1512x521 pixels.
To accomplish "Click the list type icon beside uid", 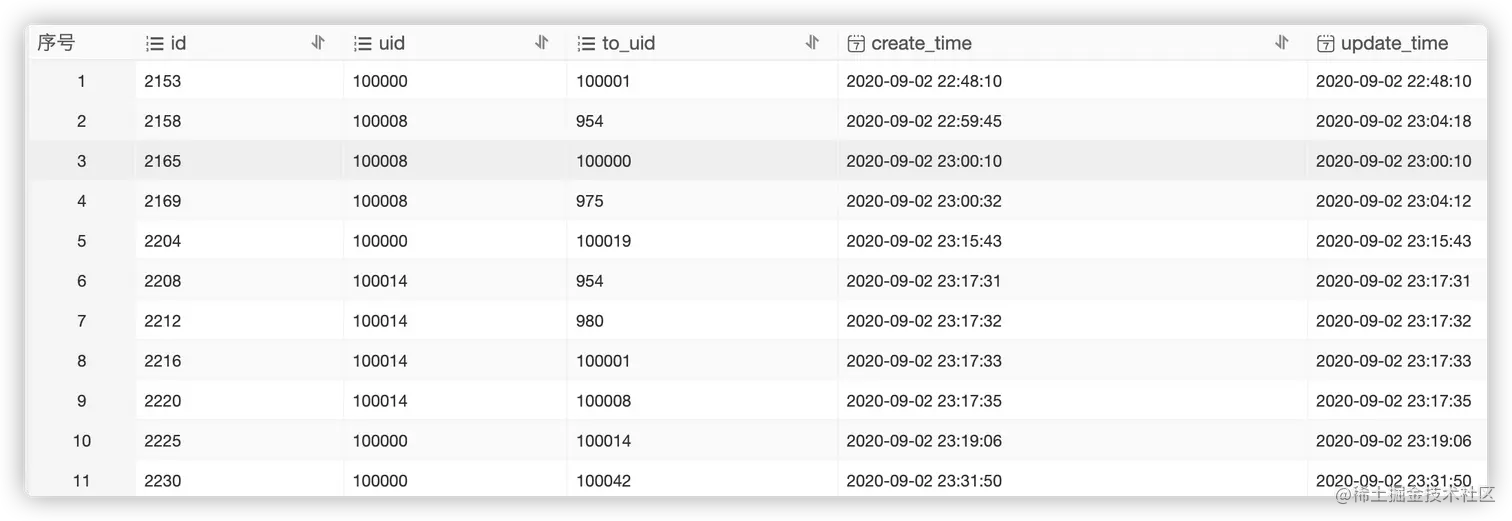I will pos(362,44).
